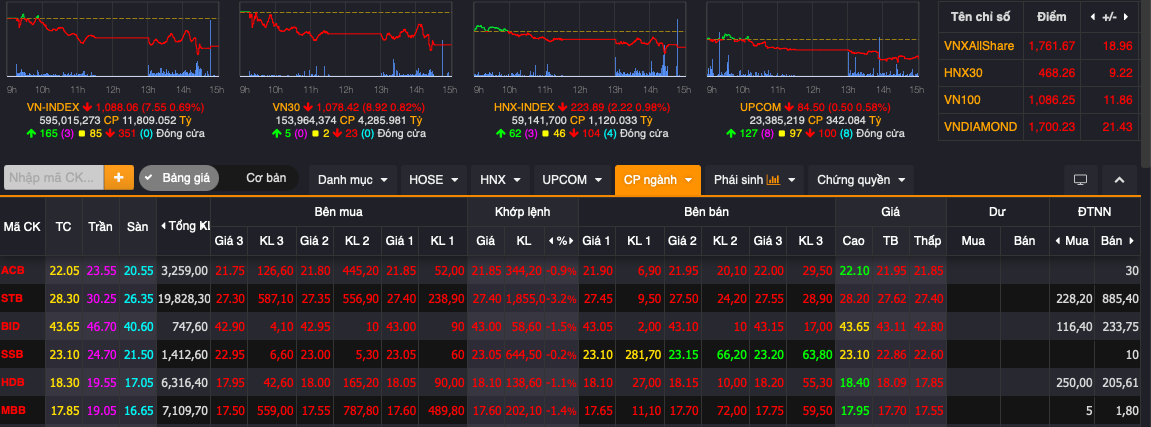Click the Điểm column header
Viewport: 1151px width, 427px height.
pyautogui.click(x=1050, y=17)
